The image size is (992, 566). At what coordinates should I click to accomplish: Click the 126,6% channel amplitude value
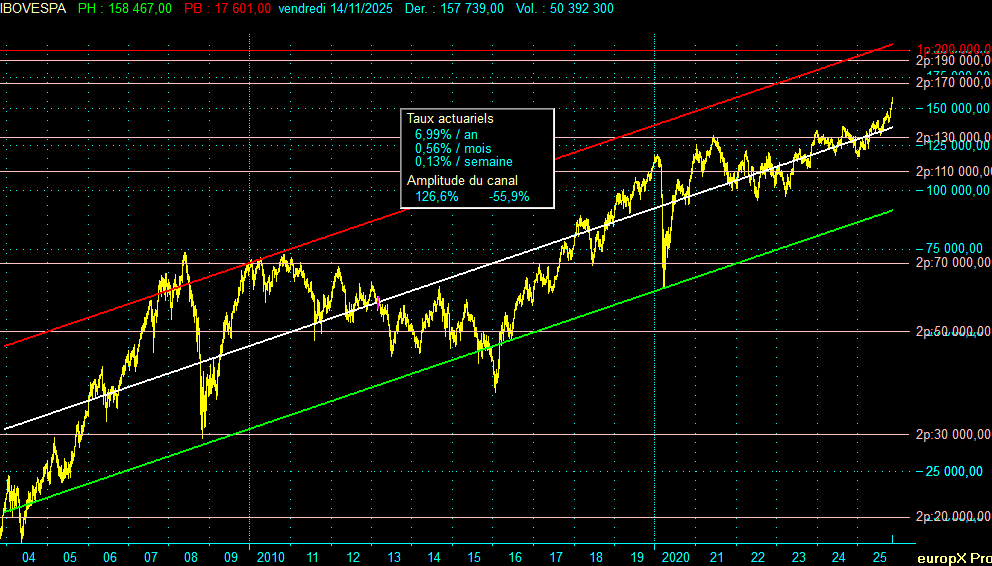pyautogui.click(x=436, y=197)
